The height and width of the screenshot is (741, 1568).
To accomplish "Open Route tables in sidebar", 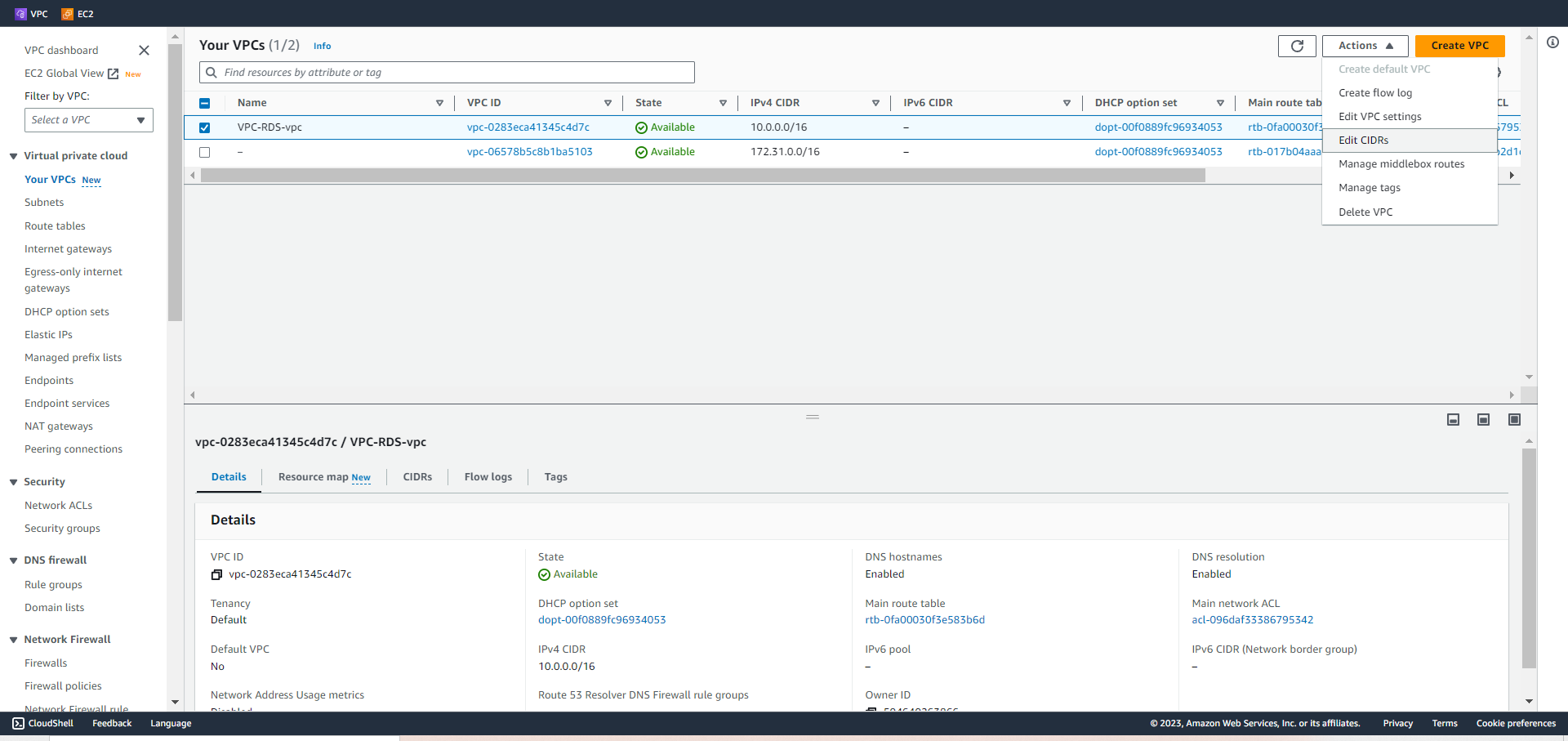I will coord(55,226).
